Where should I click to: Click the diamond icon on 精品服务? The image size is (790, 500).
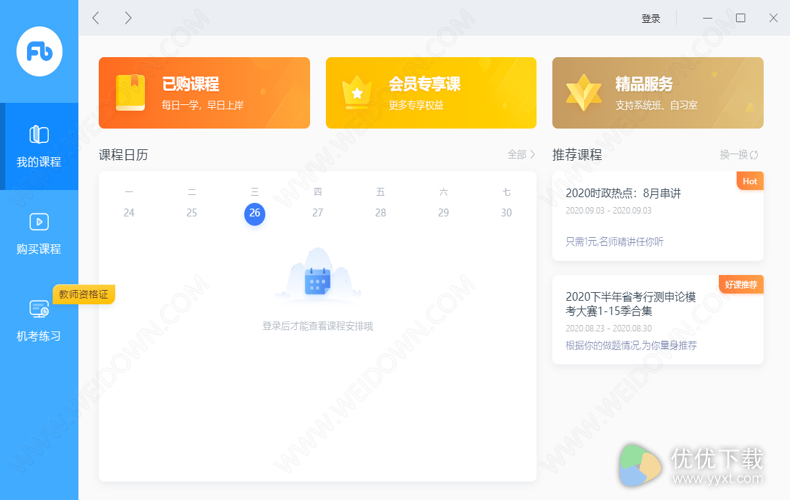coord(583,93)
